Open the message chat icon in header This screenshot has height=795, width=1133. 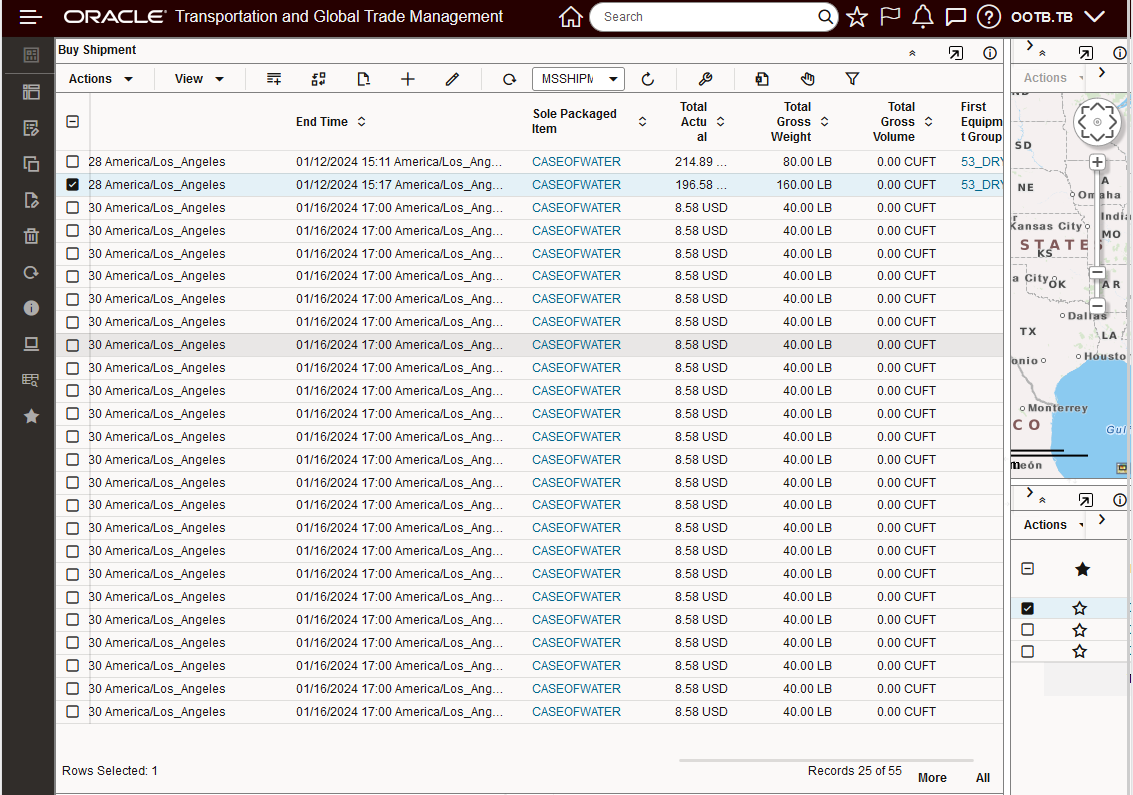pos(955,17)
